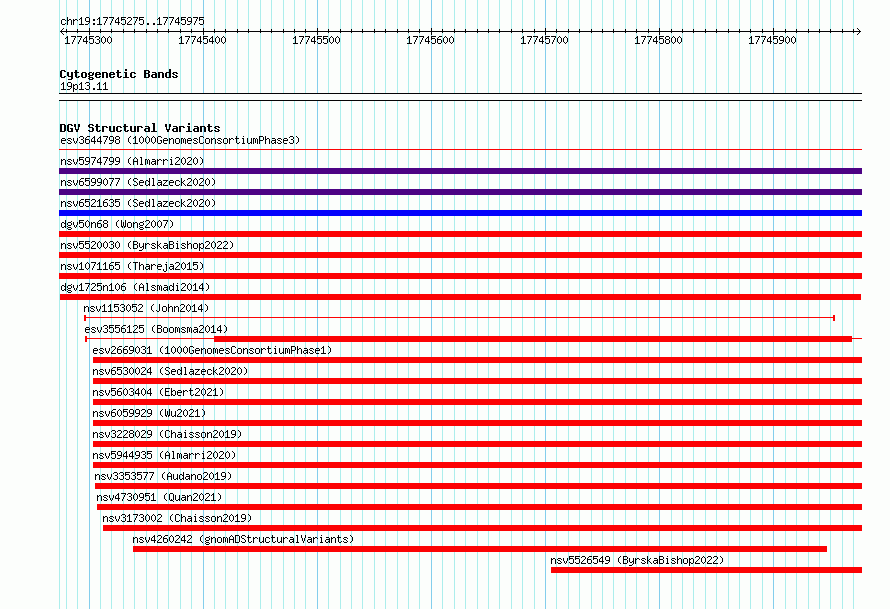Viewport: 890px width, 609px height.
Task: Select the nsv5974799 (Almarri2020) variant label
Action: pyautogui.click(x=132, y=161)
